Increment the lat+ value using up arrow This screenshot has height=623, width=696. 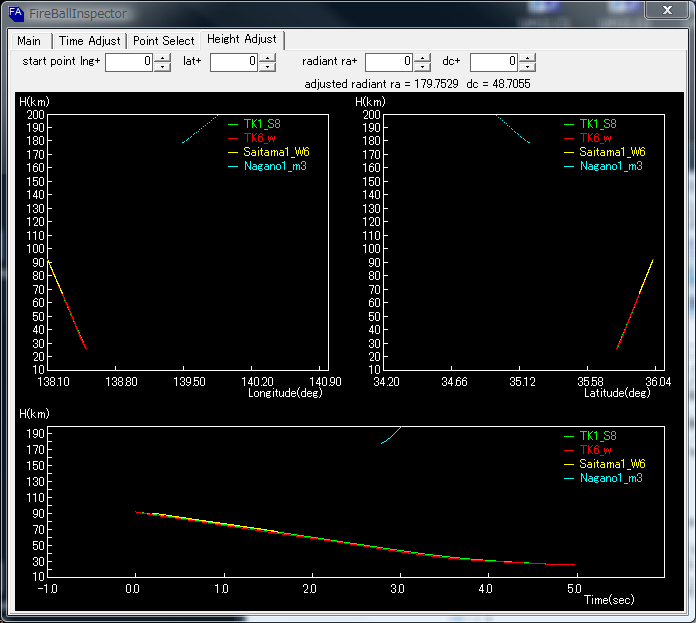click(267, 57)
